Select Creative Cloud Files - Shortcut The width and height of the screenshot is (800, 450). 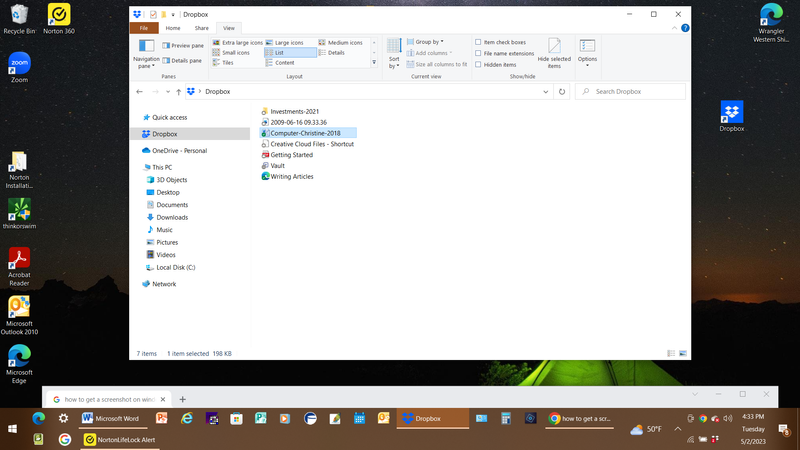pyautogui.click(x=307, y=144)
